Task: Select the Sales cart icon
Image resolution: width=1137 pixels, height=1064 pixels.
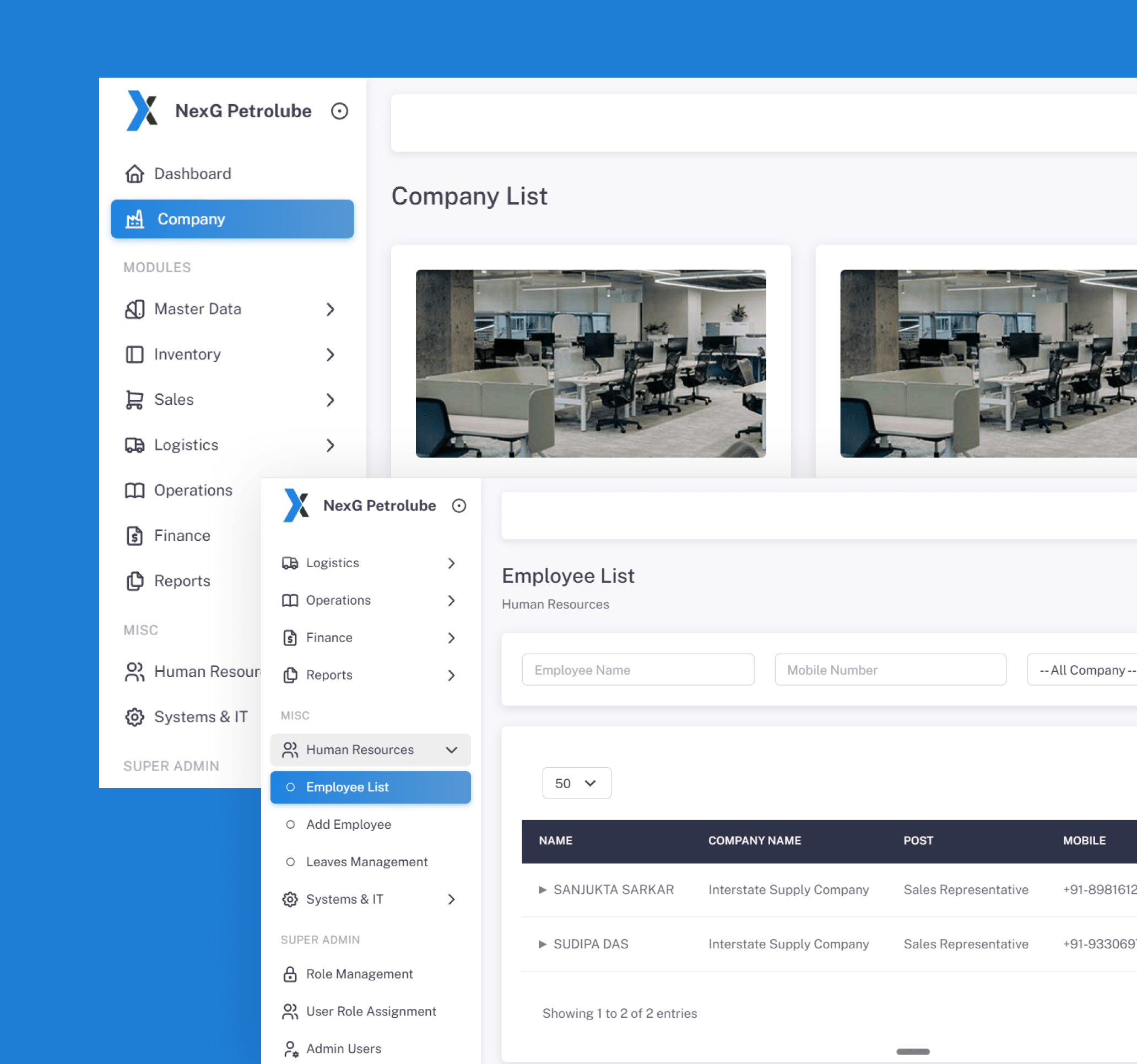Action: pyautogui.click(x=135, y=399)
